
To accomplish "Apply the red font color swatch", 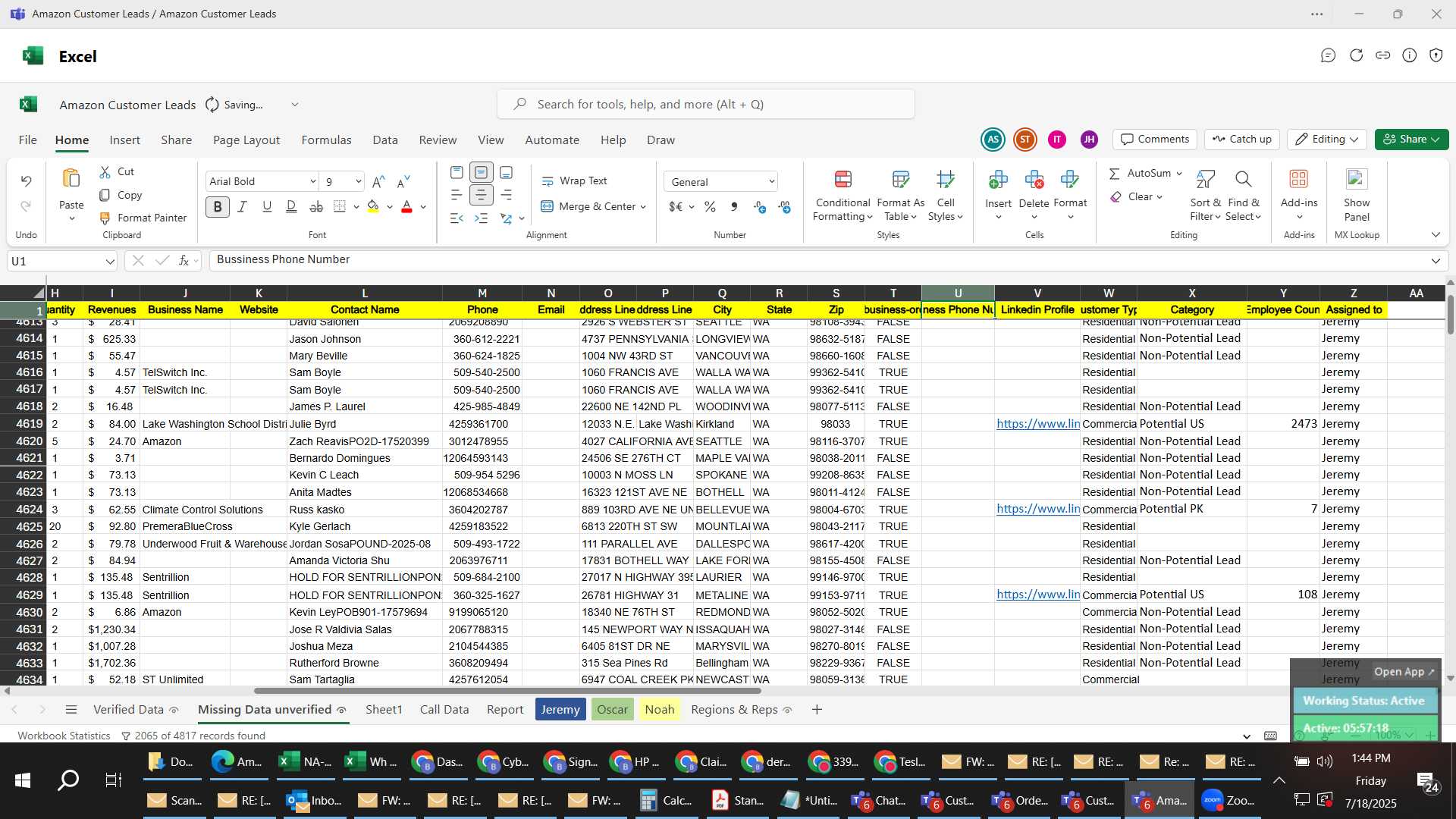I will tap(406, 206).
